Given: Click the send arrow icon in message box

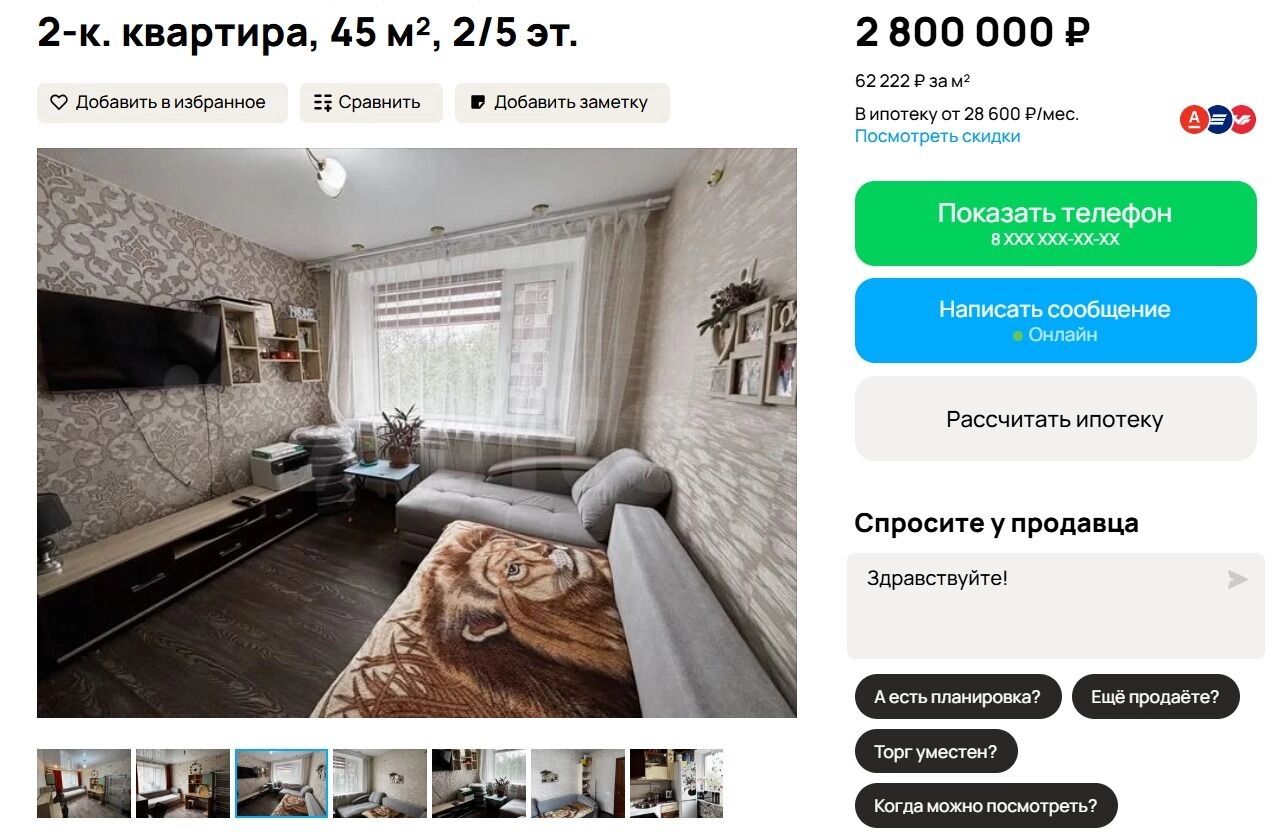Looking at the screenshot, I should pos(1237,579).
